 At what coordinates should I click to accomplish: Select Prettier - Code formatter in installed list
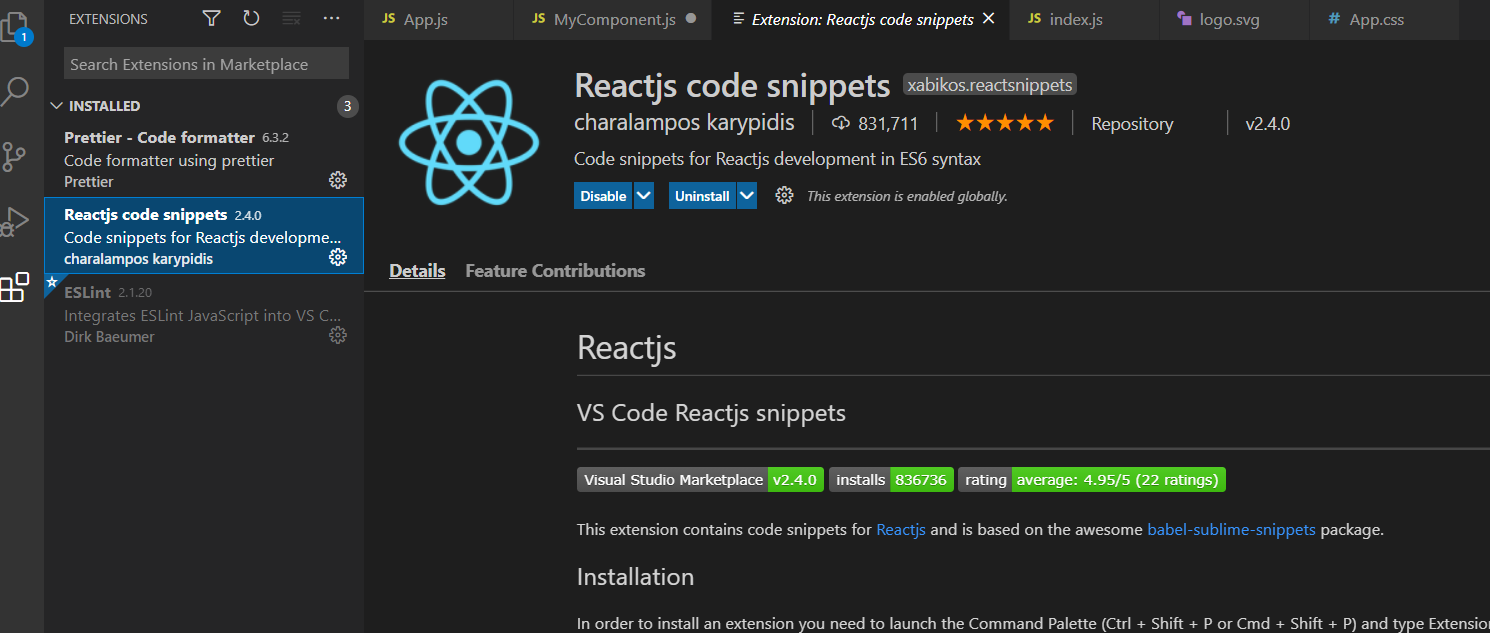click(x=204, y=159)
